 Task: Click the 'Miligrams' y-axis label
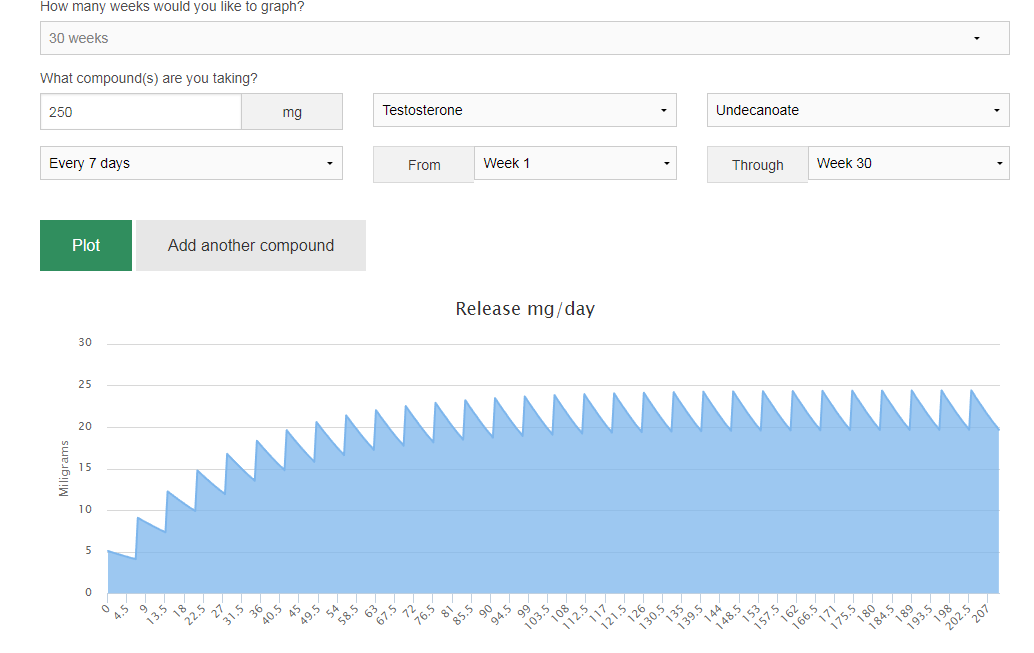(64, 468)
